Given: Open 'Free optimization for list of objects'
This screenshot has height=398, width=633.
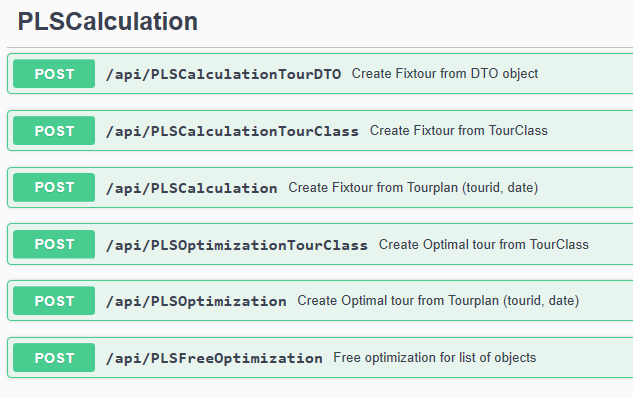Looking at the screenshot, I should (434, 358).
